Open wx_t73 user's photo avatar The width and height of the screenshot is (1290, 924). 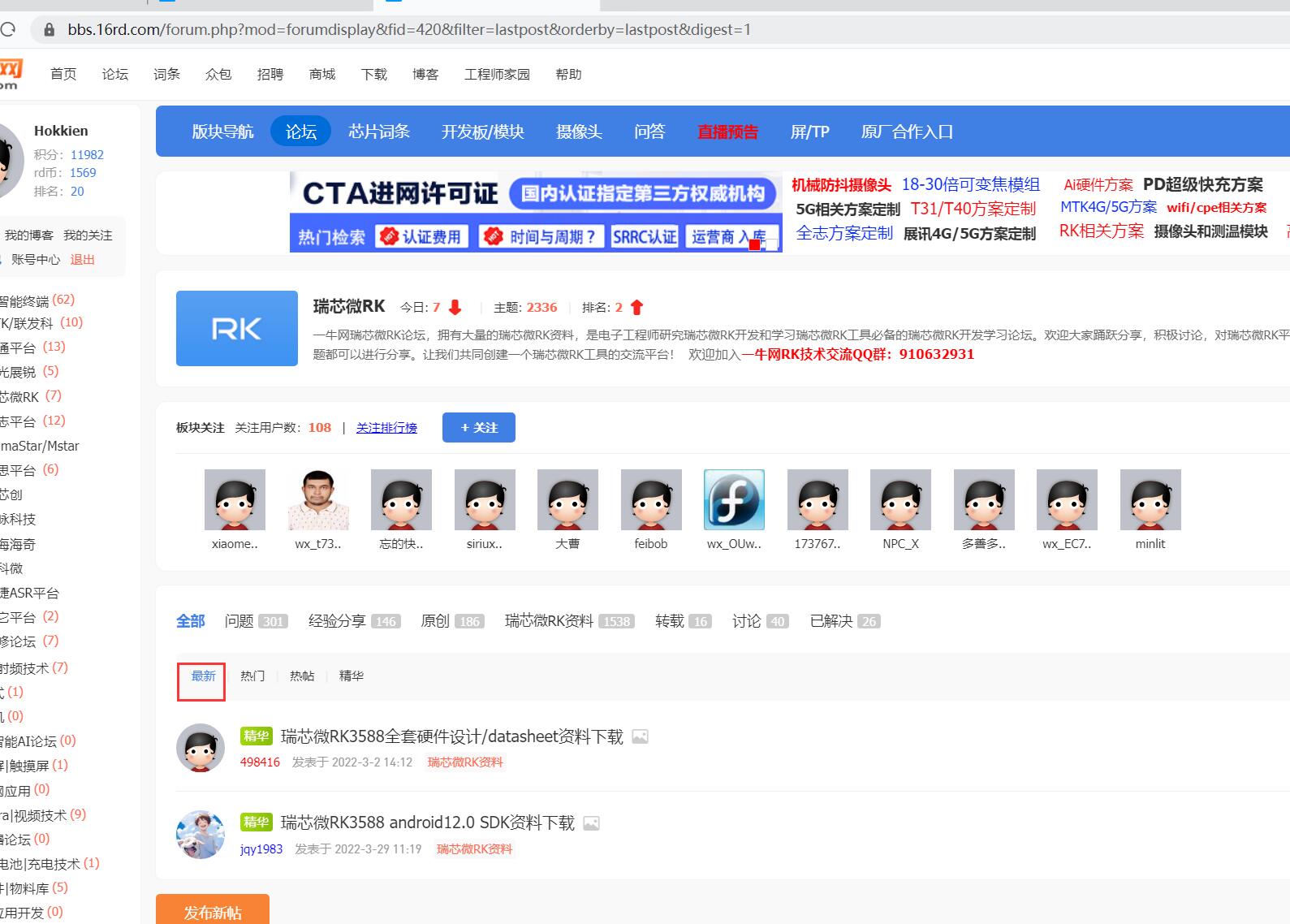tap(318, 500)
